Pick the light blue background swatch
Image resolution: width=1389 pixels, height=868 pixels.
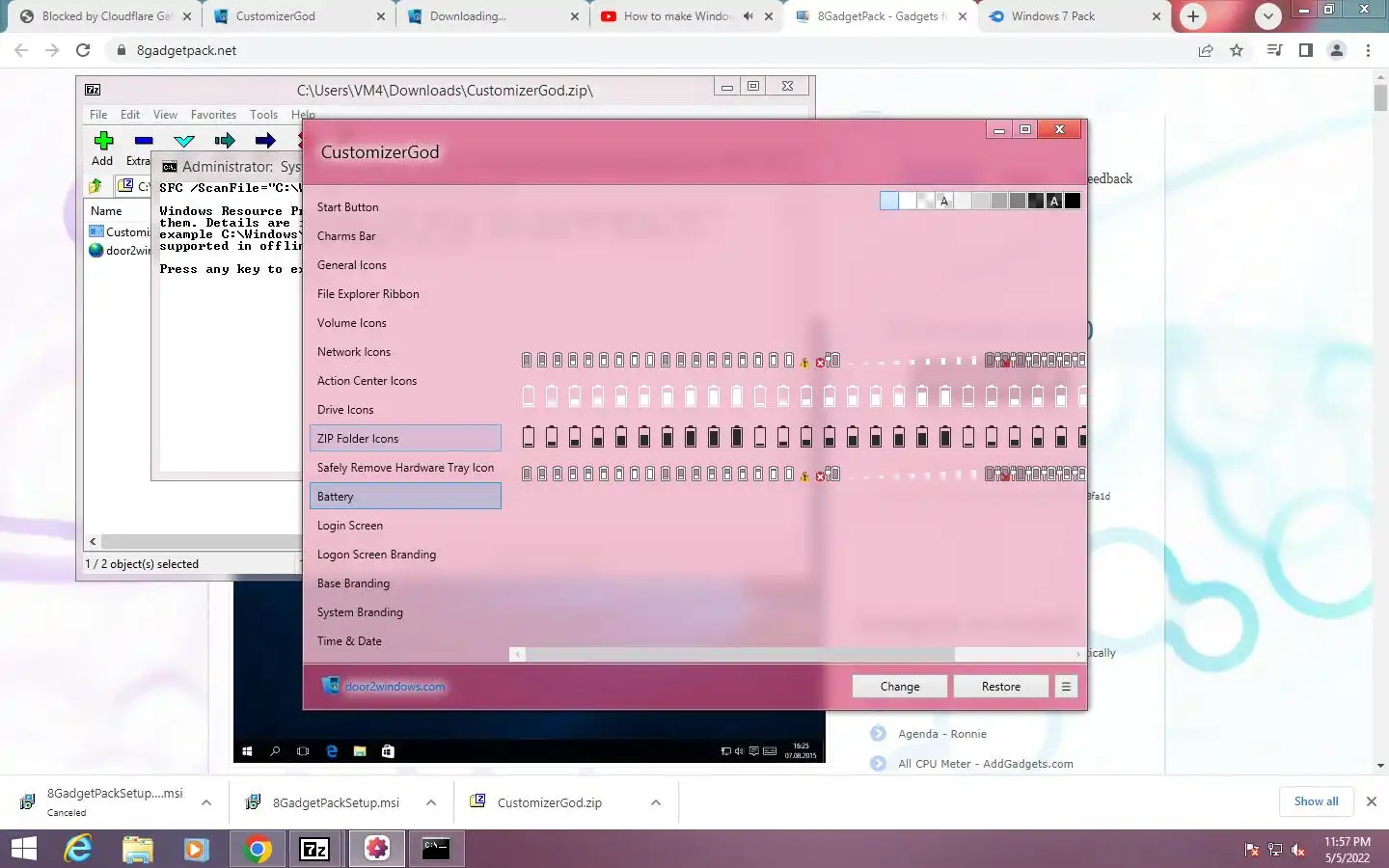(x=889, y=201)
